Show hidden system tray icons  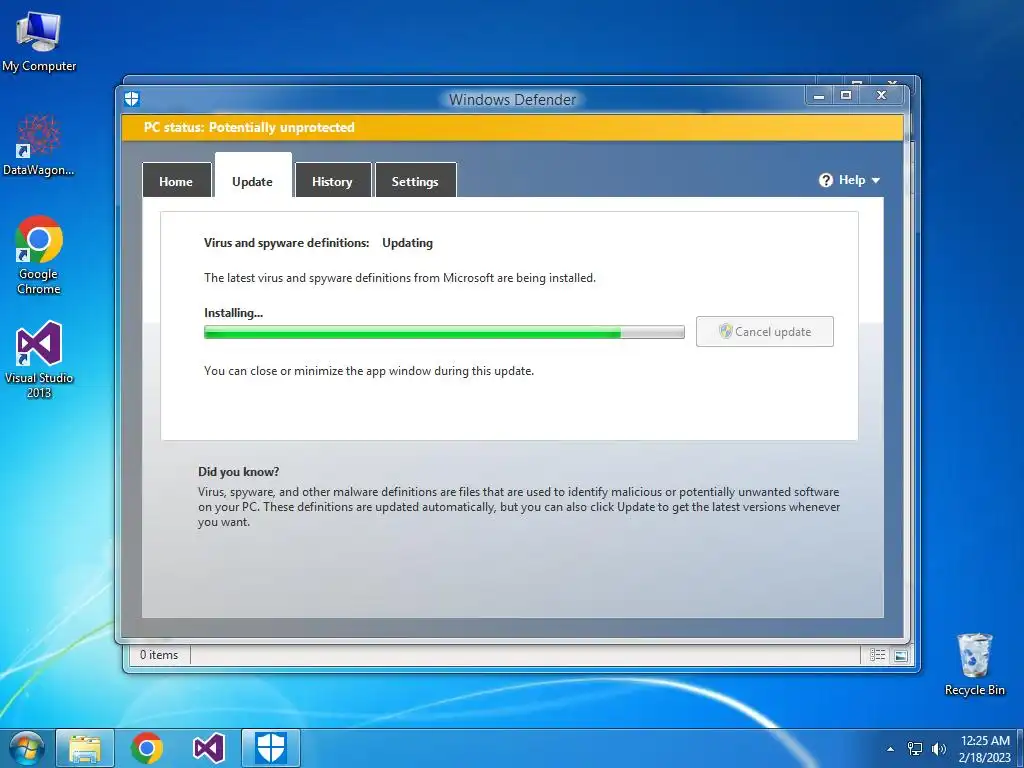(890, 749)
